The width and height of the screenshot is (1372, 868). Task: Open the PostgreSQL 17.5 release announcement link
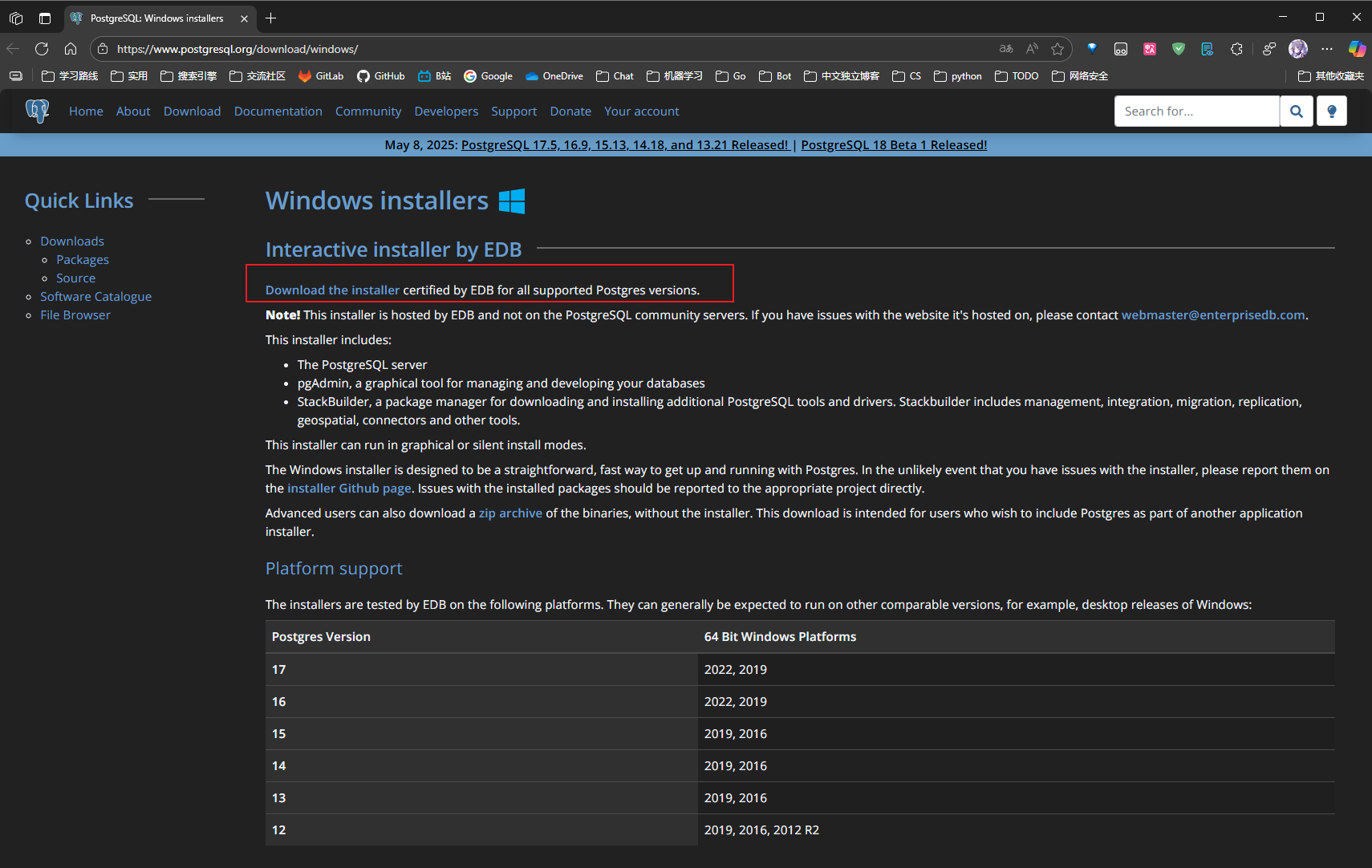point(625,145)
